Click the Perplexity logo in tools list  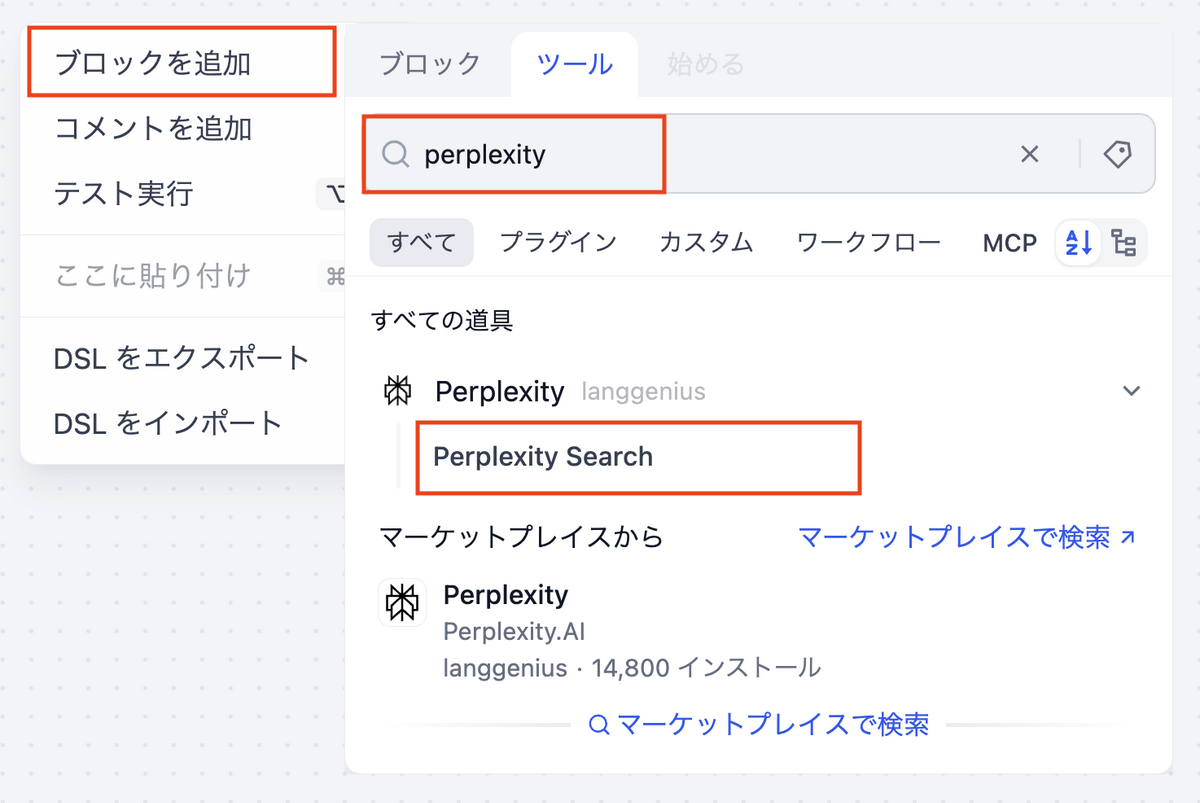(x=398, y=391)
